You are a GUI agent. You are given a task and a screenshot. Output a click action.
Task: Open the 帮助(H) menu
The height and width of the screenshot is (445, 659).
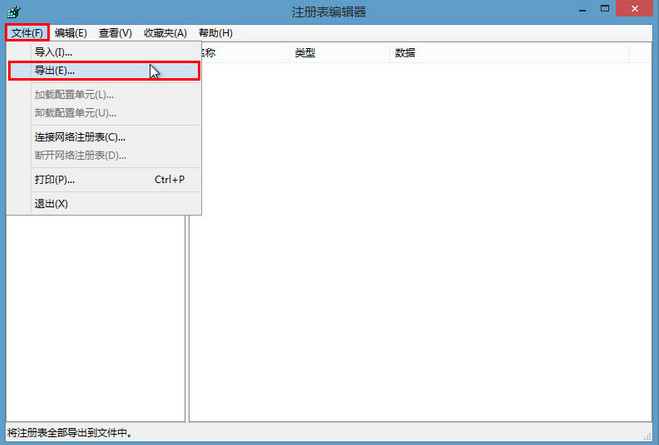pos(215,33)
